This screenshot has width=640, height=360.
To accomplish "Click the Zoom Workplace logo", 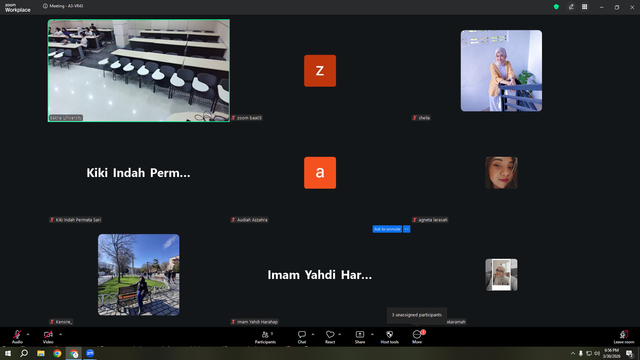I will point(18,8).
